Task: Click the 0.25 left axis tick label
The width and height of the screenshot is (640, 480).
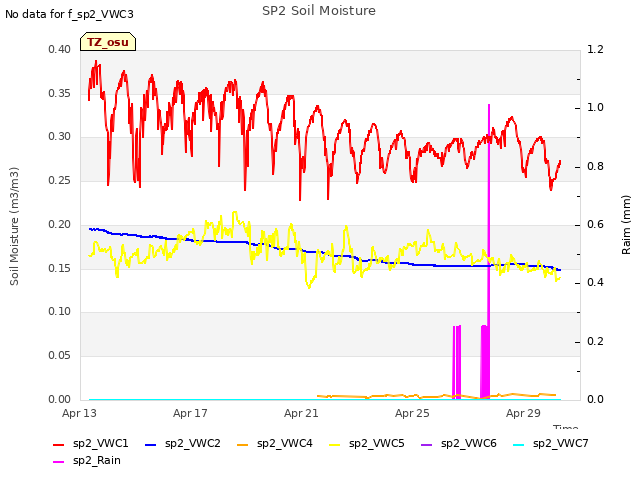Action: 60,180
